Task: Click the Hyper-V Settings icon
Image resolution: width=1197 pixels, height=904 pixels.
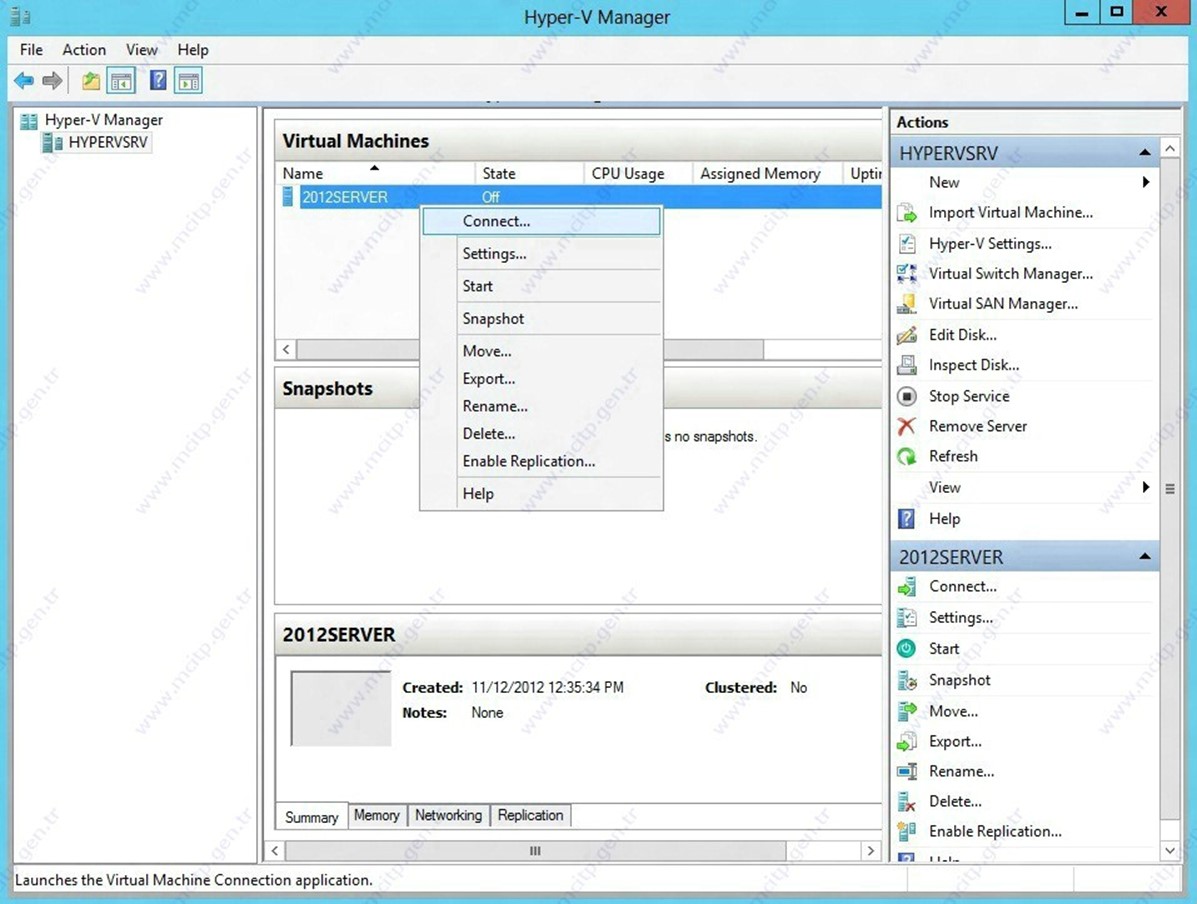Action: click(x=906, y=244)
